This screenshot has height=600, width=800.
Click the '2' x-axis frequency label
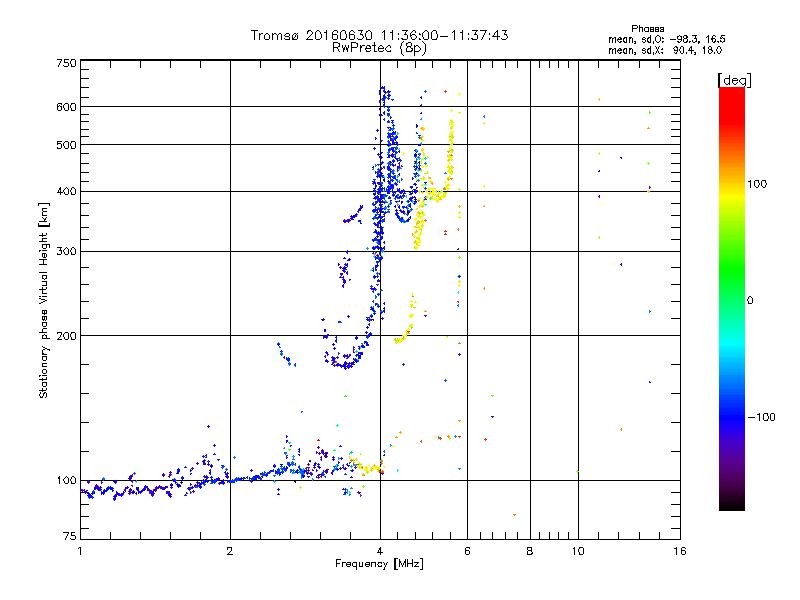click(x=230, y=551)
